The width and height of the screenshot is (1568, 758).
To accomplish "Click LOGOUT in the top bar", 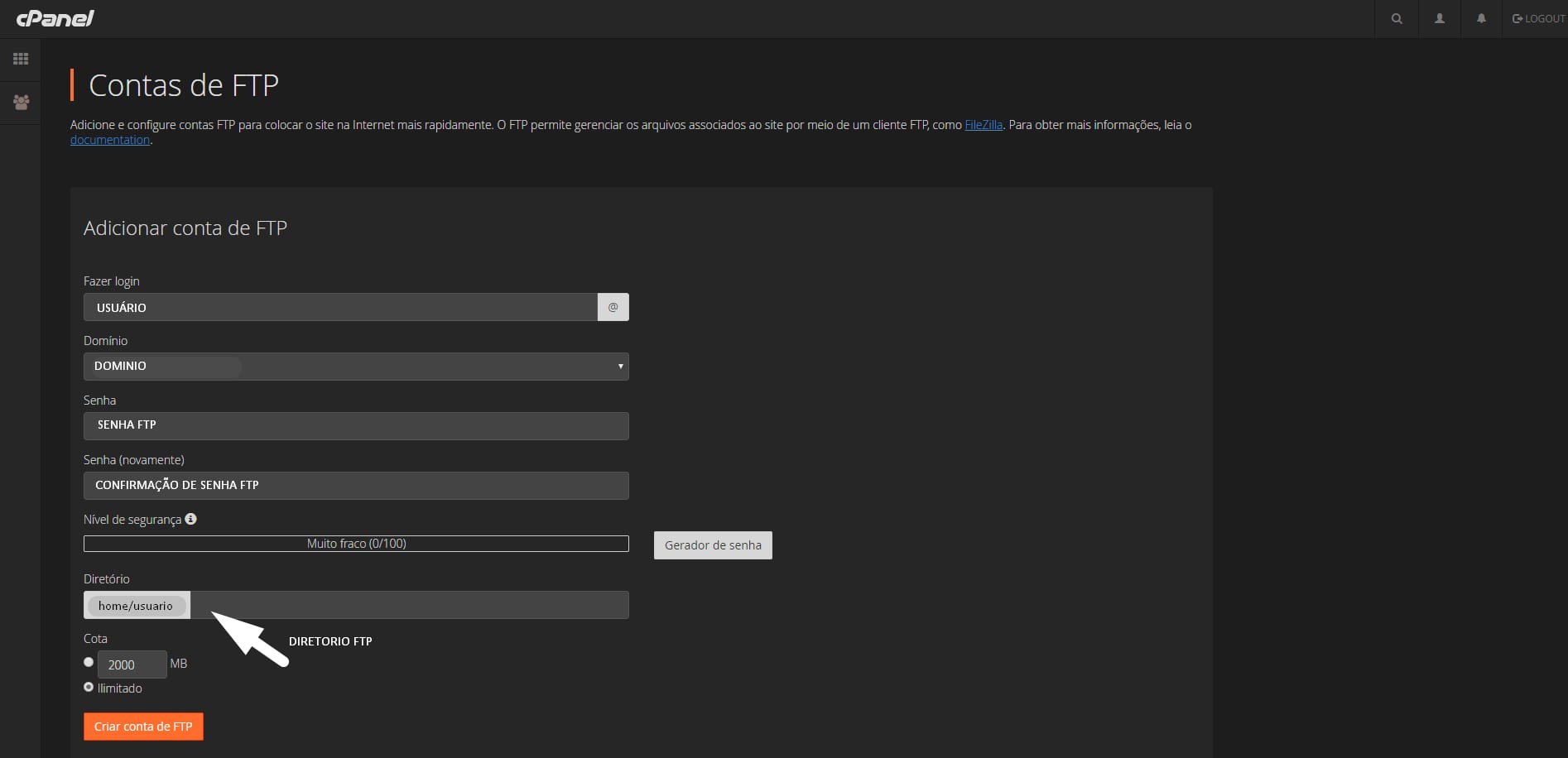I will pyautogui.click(x=1538, y=18).
